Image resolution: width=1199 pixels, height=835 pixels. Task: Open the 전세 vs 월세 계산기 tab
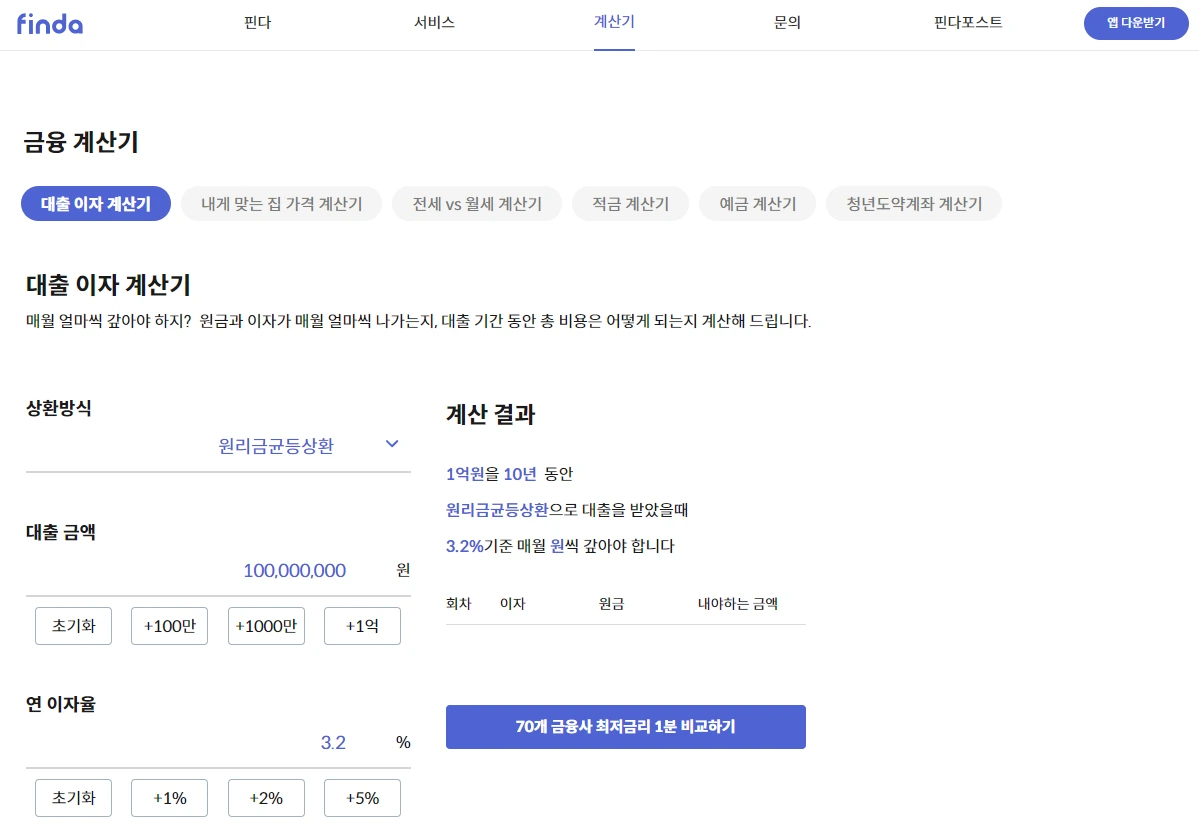pos(477,203)
